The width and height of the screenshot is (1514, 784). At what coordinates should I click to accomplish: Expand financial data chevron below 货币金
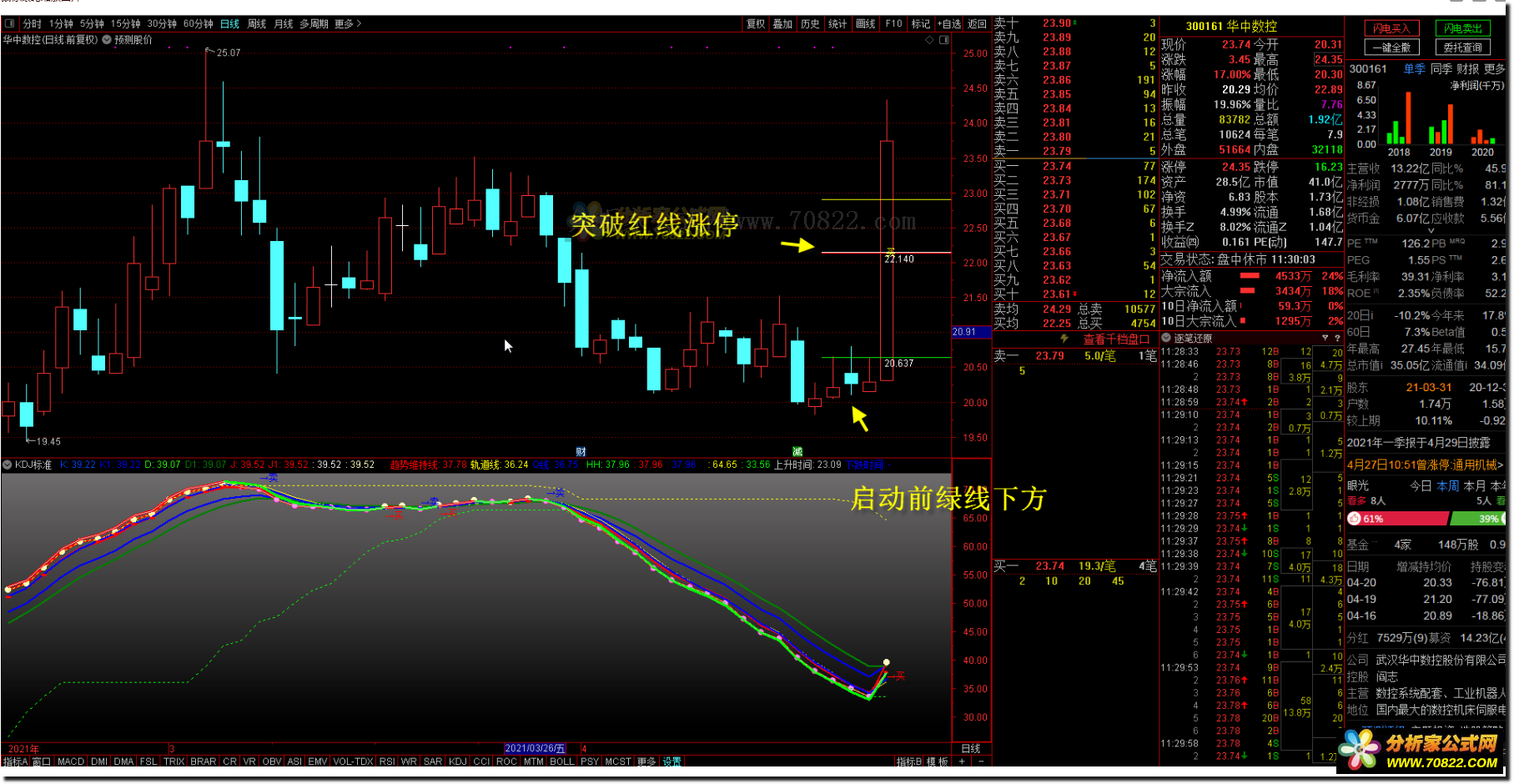click(1431, 230)
